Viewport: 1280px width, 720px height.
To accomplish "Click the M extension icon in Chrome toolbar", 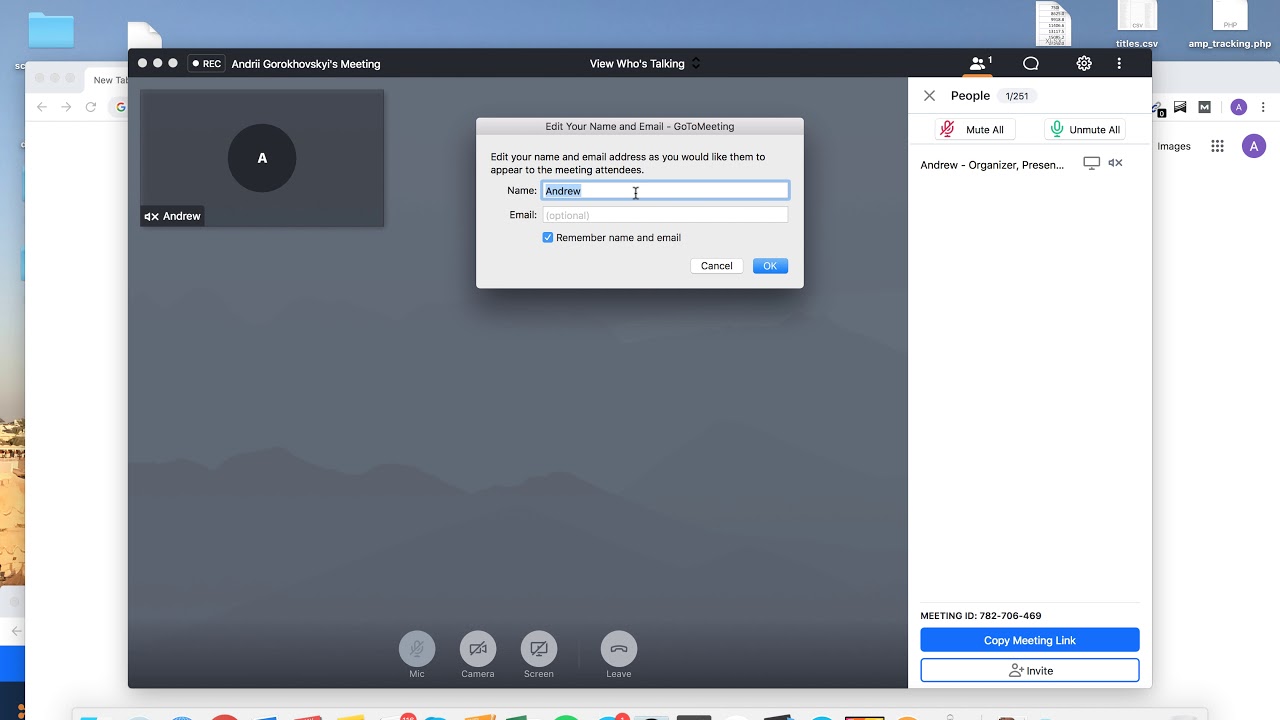I will (x=1205, y=107).
